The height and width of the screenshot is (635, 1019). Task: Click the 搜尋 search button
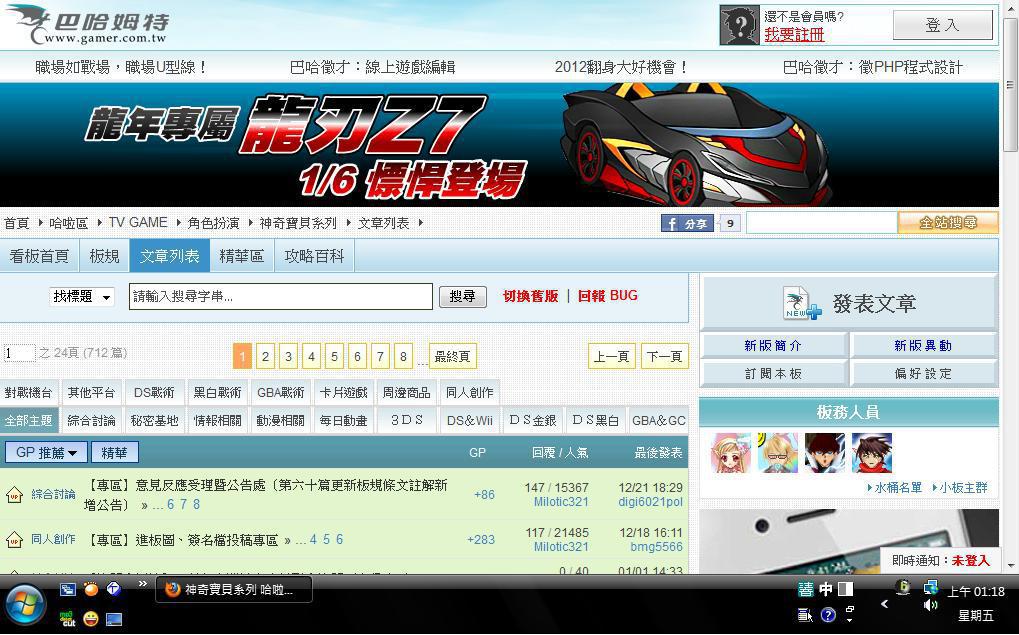[462, 297]
